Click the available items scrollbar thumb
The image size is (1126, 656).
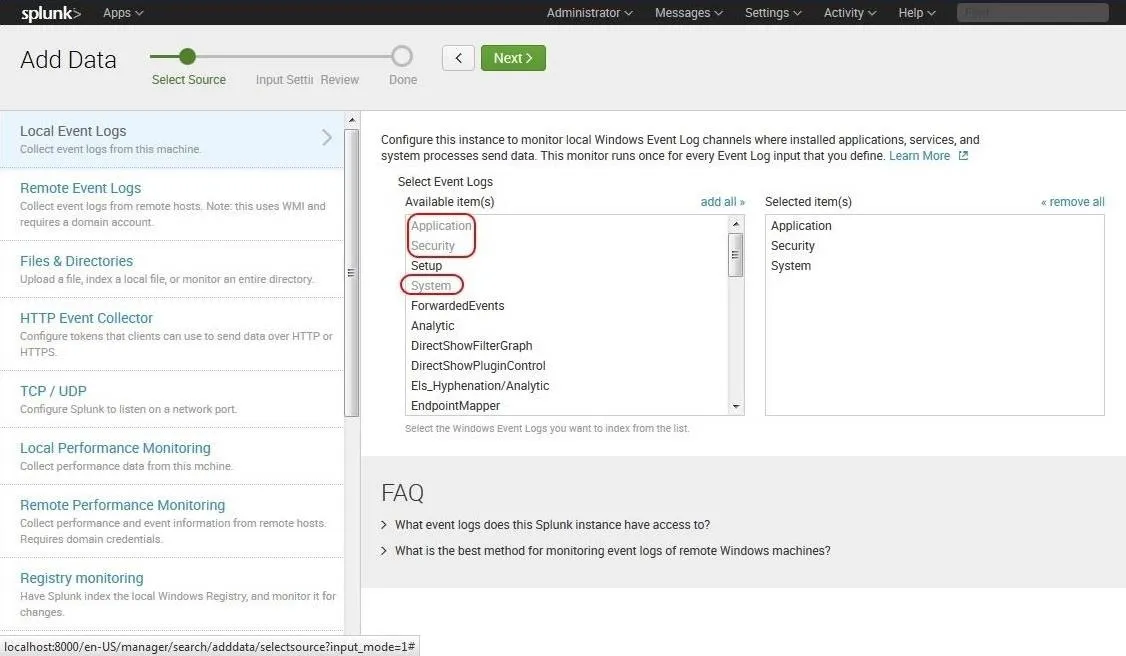click(x=735, y=254)
